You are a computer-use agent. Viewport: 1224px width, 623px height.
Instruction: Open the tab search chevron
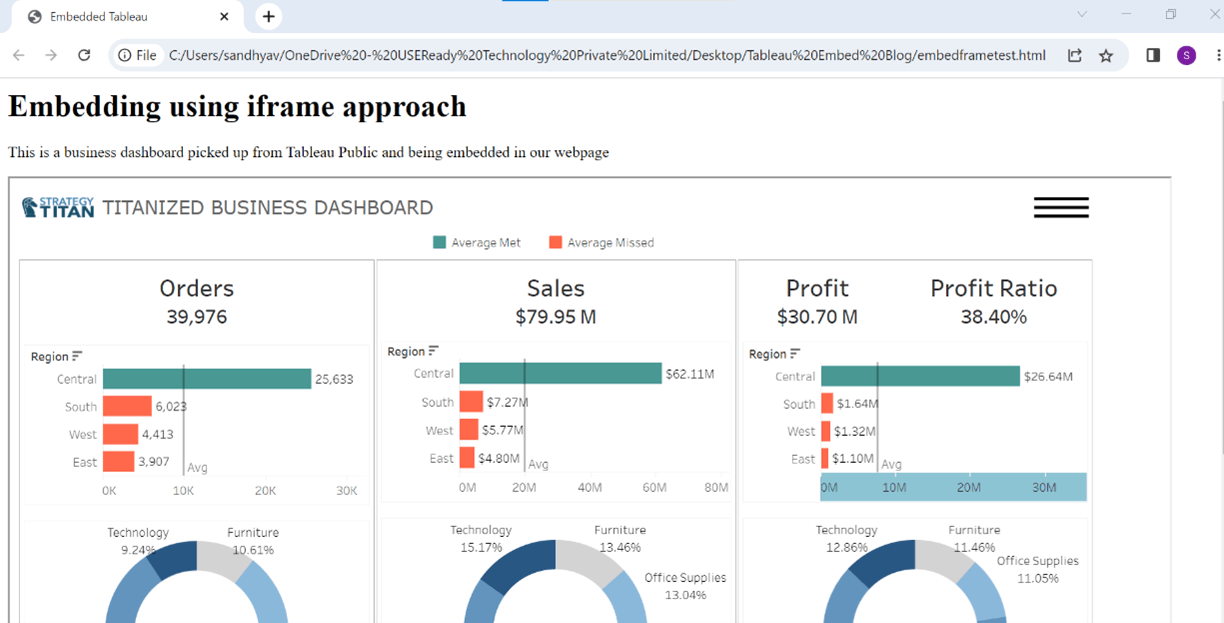click(1081, 14)
